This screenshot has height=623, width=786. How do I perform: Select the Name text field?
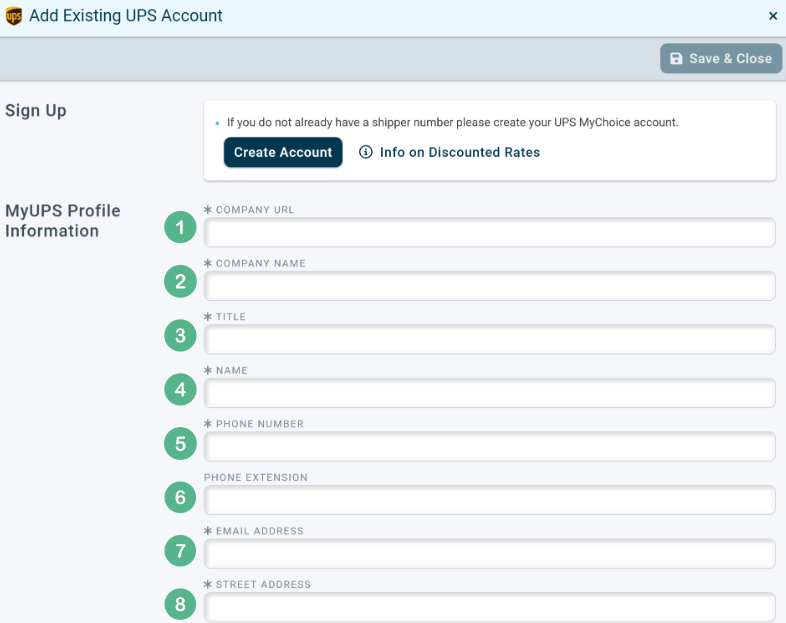pyautogui.click(x=490, y=393)
